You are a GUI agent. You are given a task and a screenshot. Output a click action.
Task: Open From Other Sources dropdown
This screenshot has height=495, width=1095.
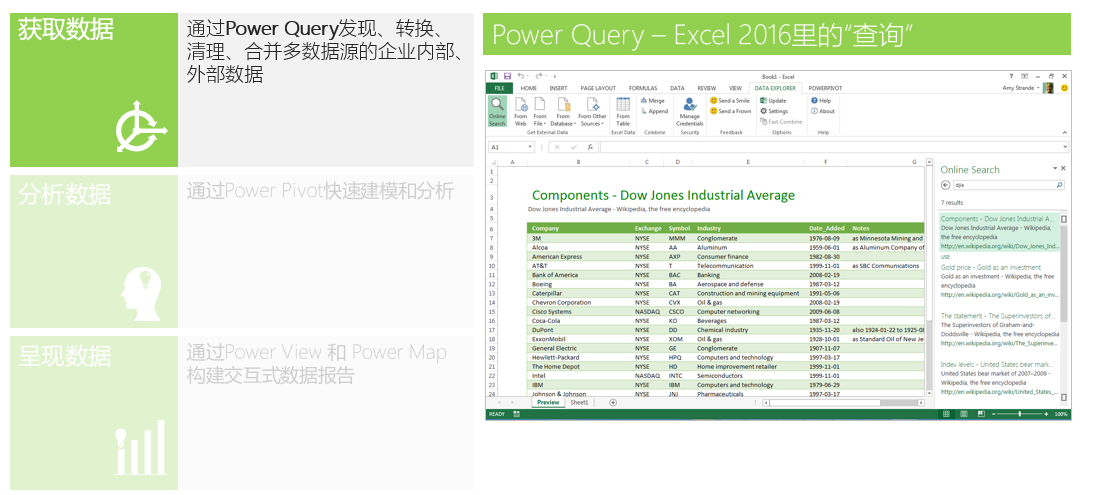[592, 112]
